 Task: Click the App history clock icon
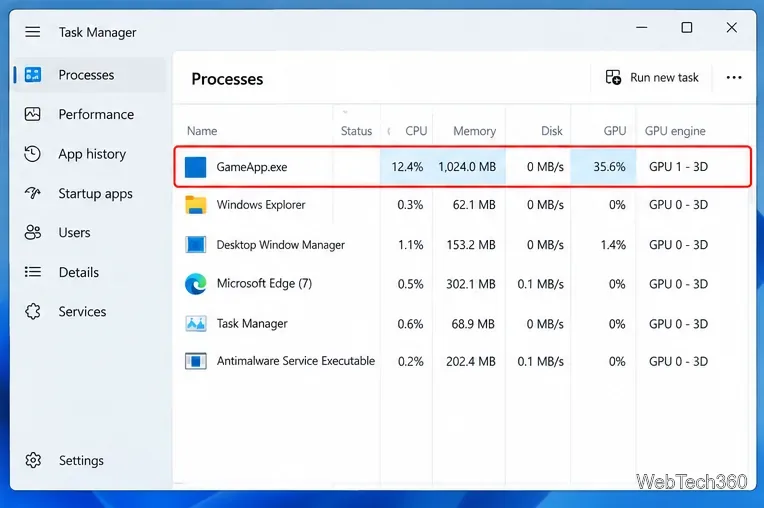33,154
